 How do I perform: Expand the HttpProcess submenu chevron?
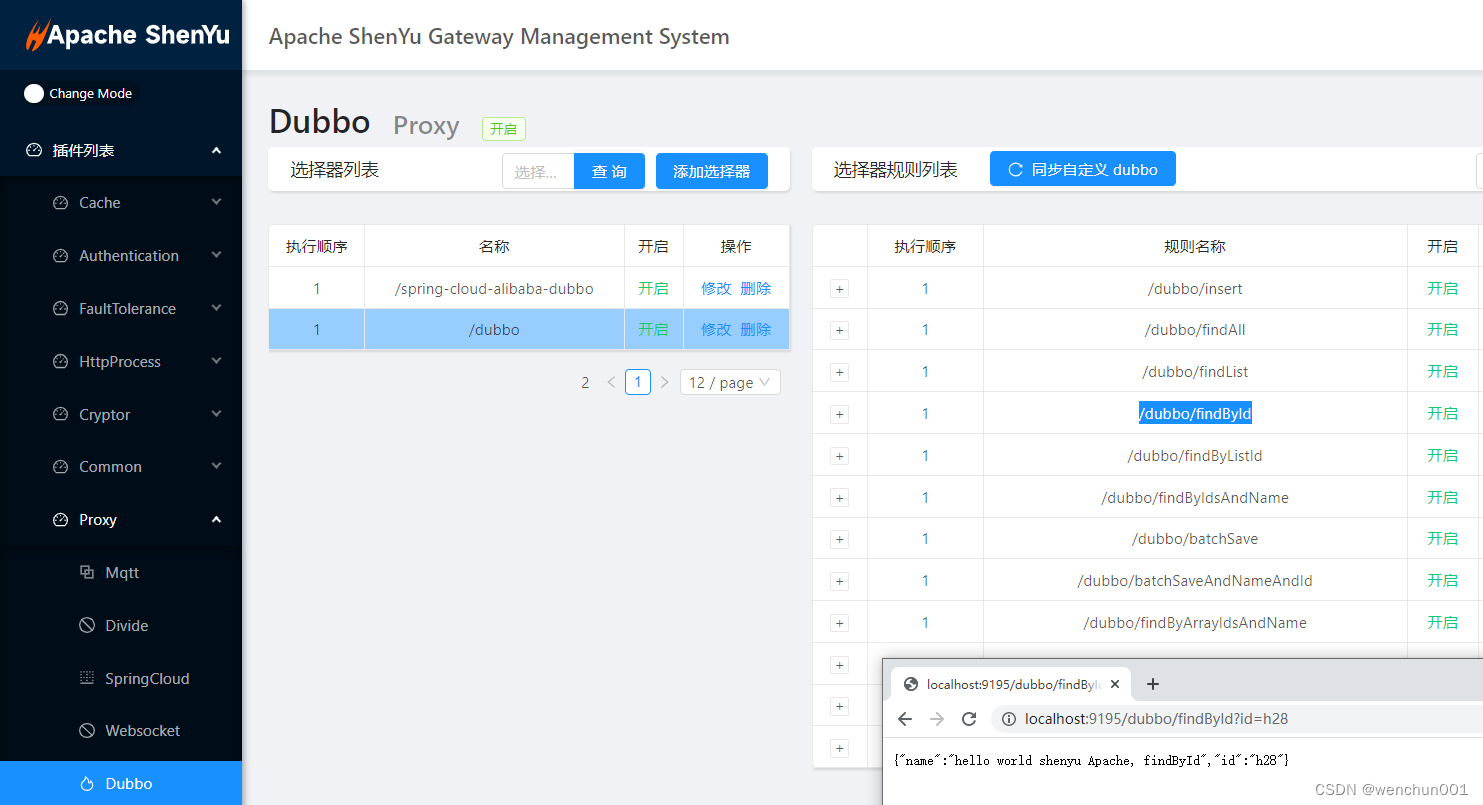(216, 361)
